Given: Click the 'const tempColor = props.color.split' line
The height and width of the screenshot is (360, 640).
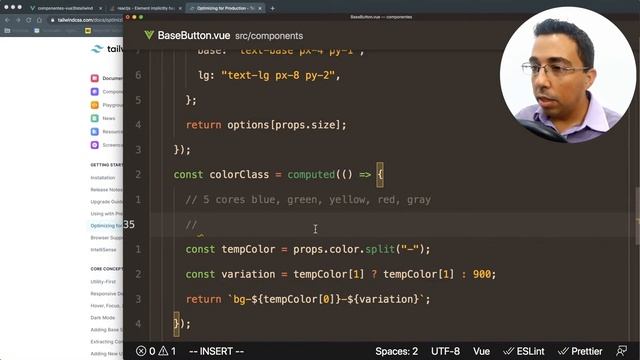Looking at the screenshot, I should (x=308, y=249).
